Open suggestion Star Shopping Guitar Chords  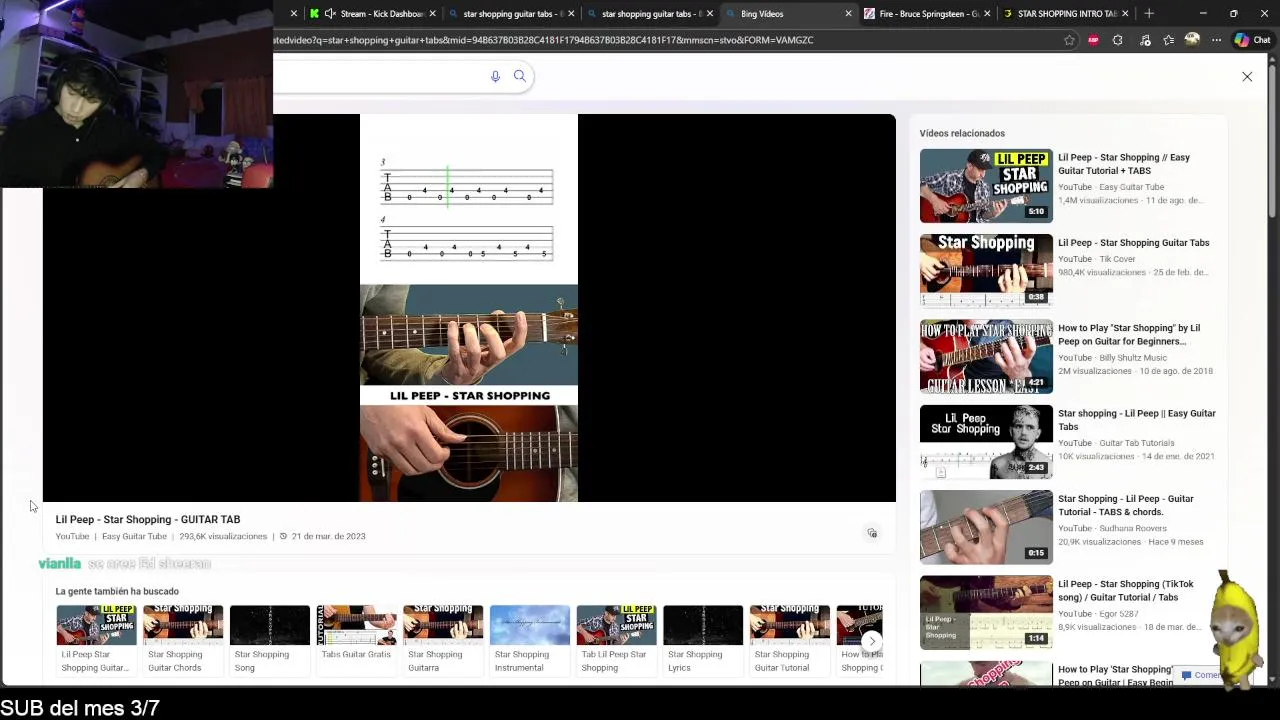click(x=183, y=640)
